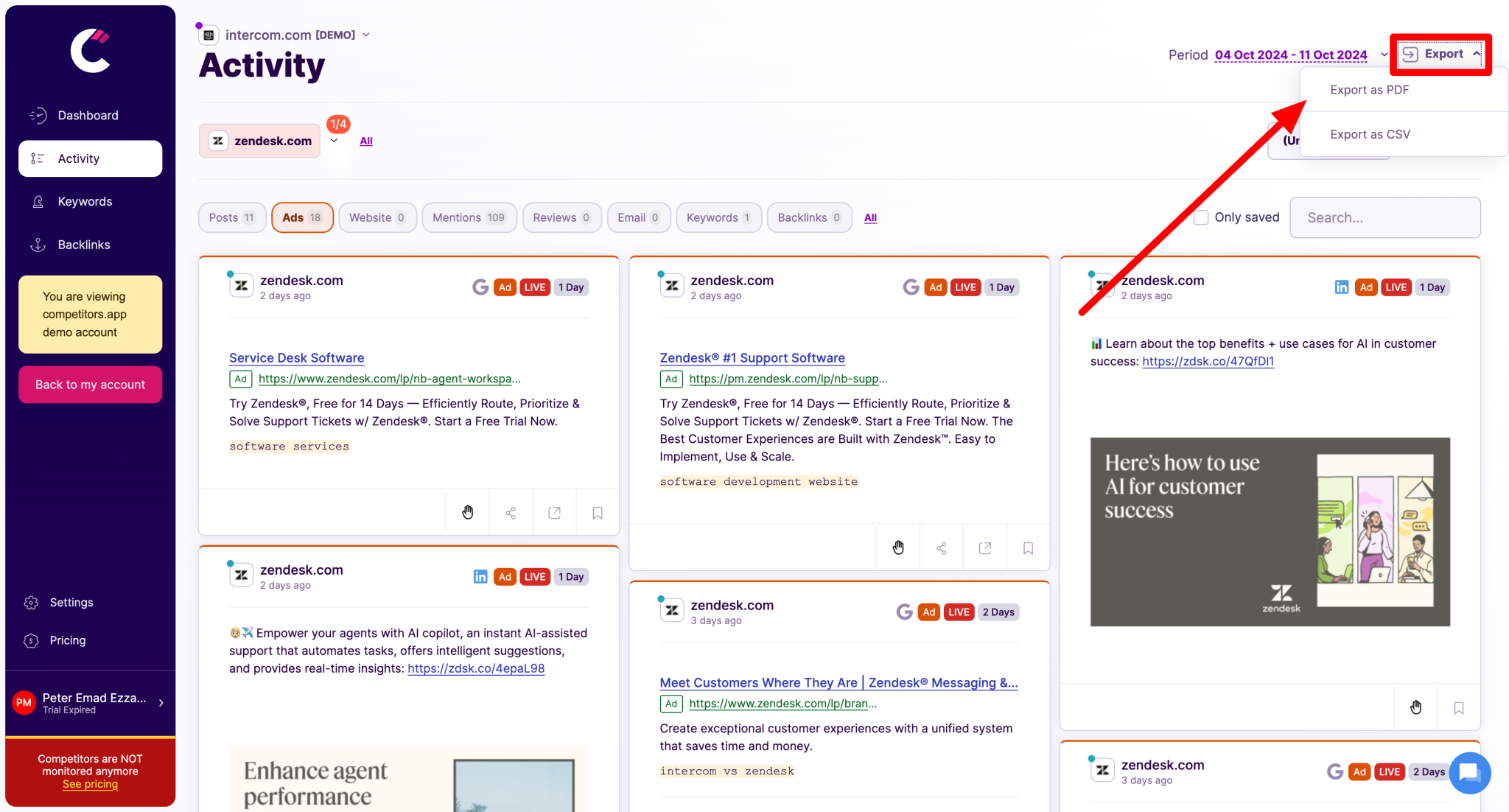Open the https://zdsk.co/4epaL98 link

475,668
